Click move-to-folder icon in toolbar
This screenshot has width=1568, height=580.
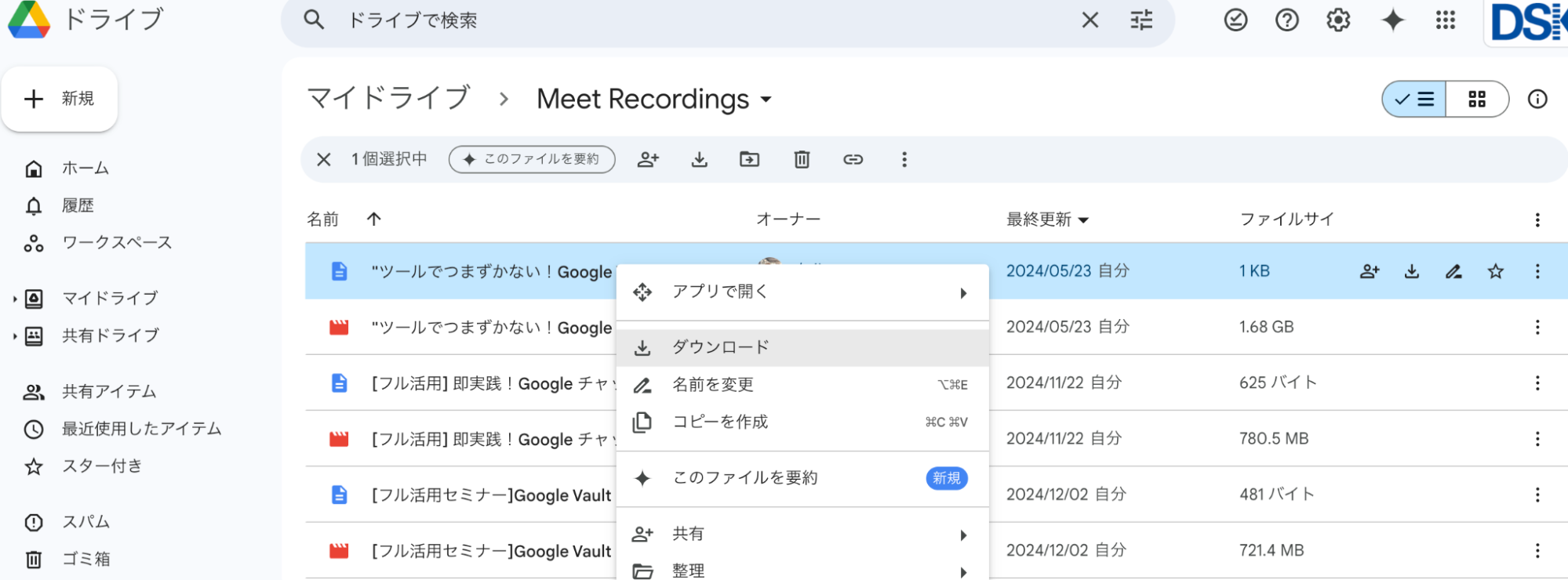pyautogui.click(x=749, y=159)
